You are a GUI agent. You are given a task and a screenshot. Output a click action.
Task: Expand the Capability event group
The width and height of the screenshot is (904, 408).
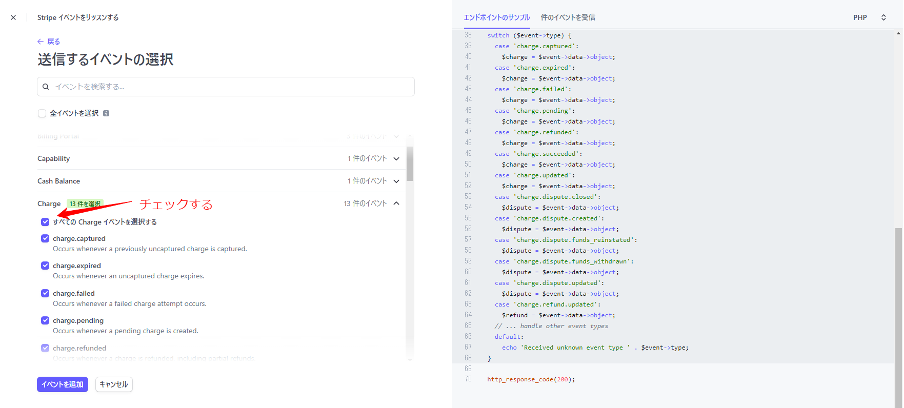[396, 158]
